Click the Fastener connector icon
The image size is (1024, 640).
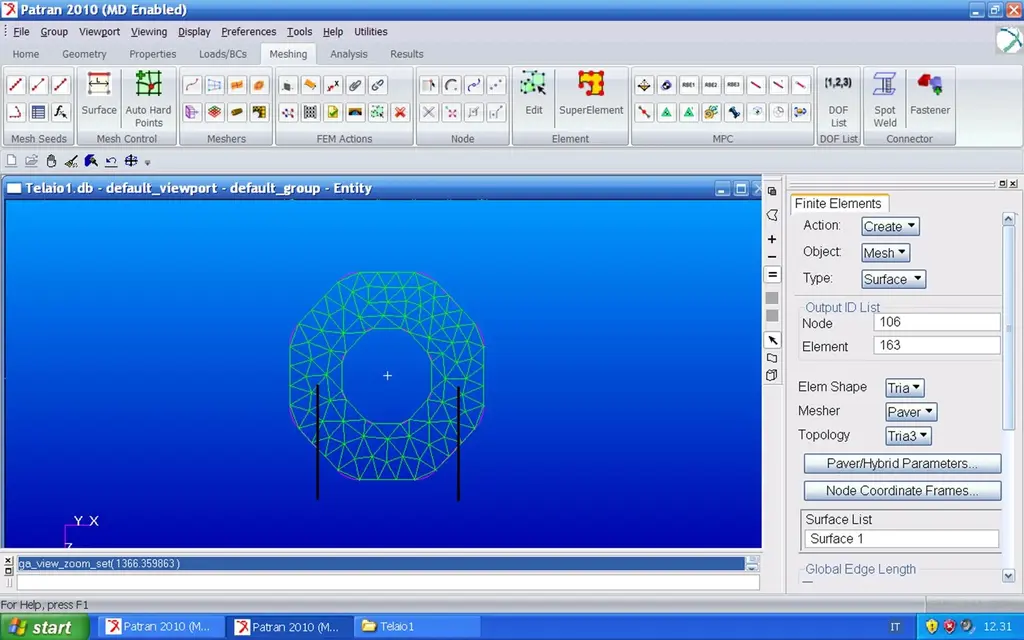click(x=930, y=93)
